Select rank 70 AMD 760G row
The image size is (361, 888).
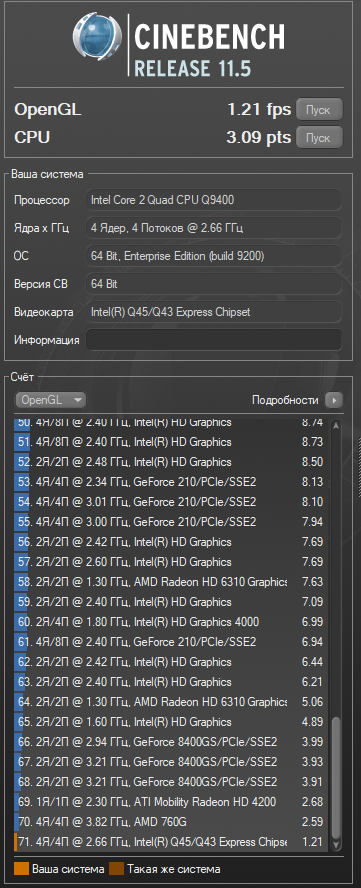point(171,822)
